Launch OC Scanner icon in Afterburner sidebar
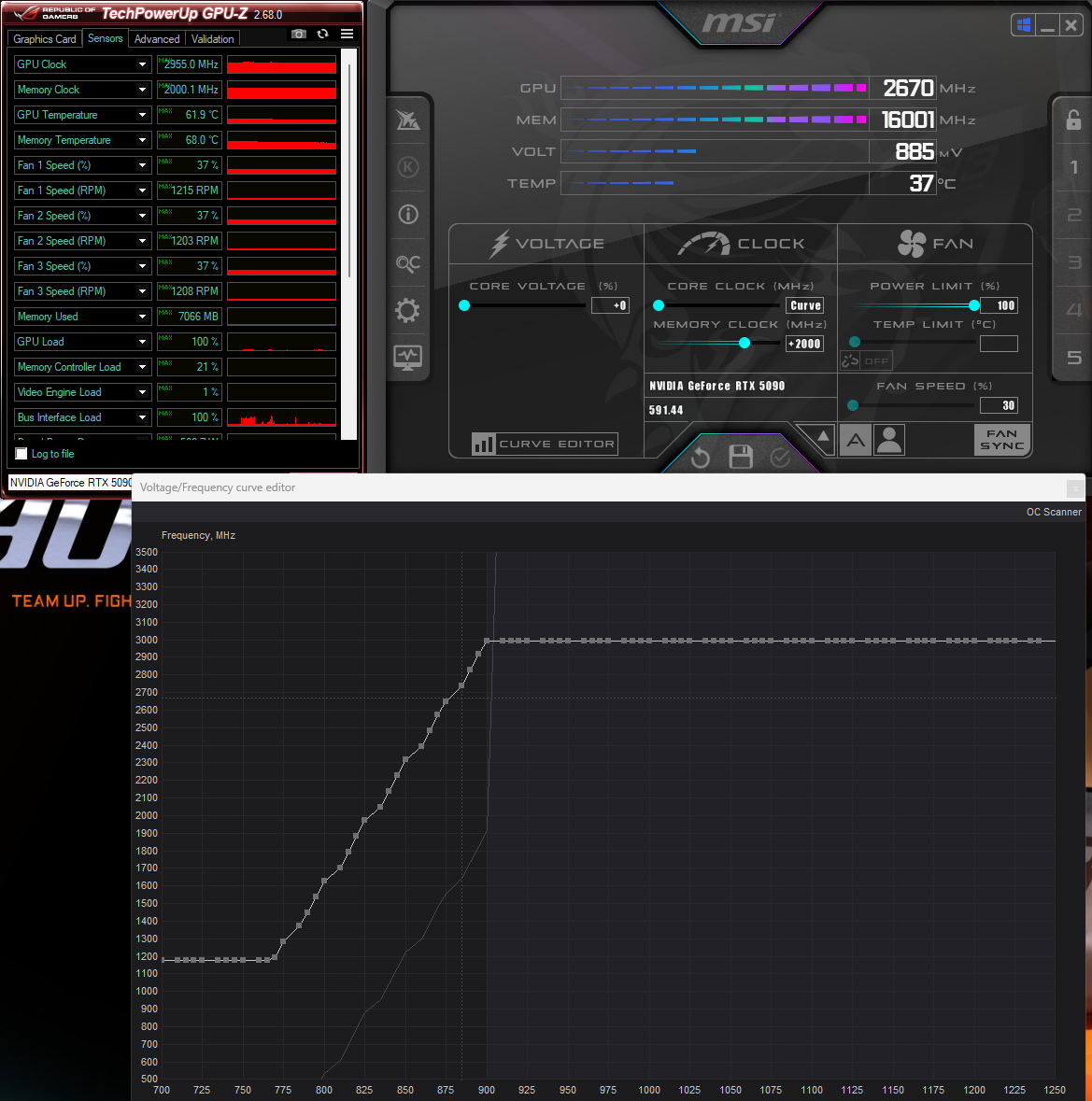The height and width of the screenshot is (1101, 1092). (408, 263)
